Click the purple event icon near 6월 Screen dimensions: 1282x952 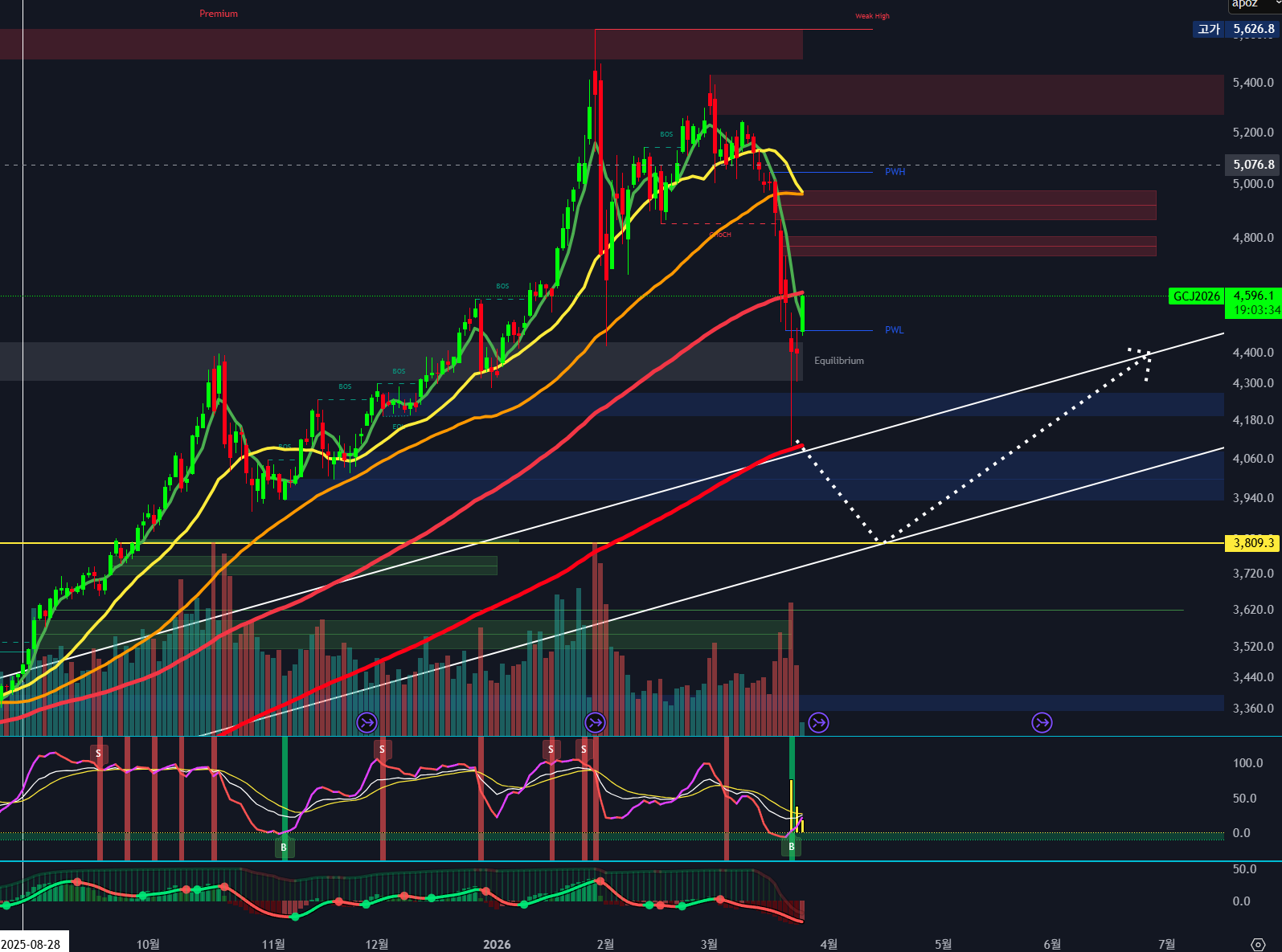pyautogui.click(x=1042, y=723)
